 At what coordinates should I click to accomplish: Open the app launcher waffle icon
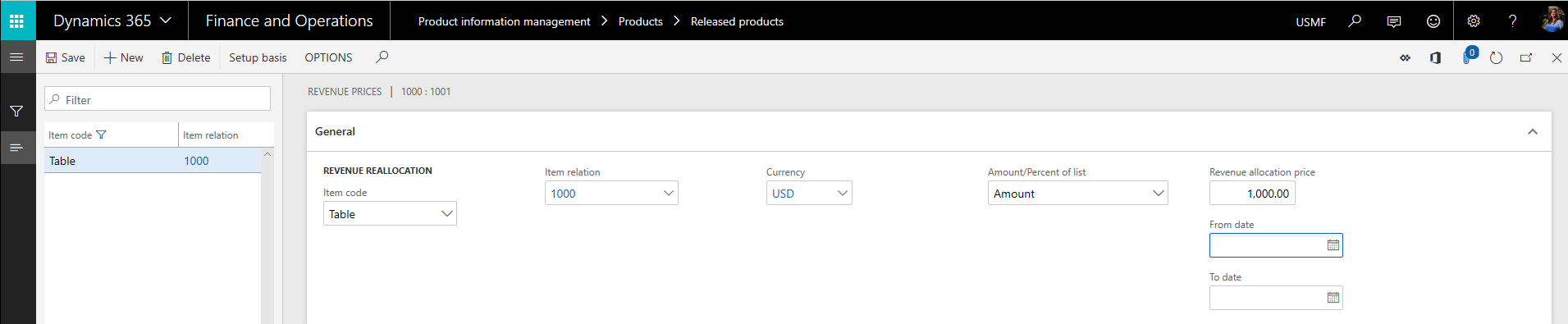coord(17,21)
